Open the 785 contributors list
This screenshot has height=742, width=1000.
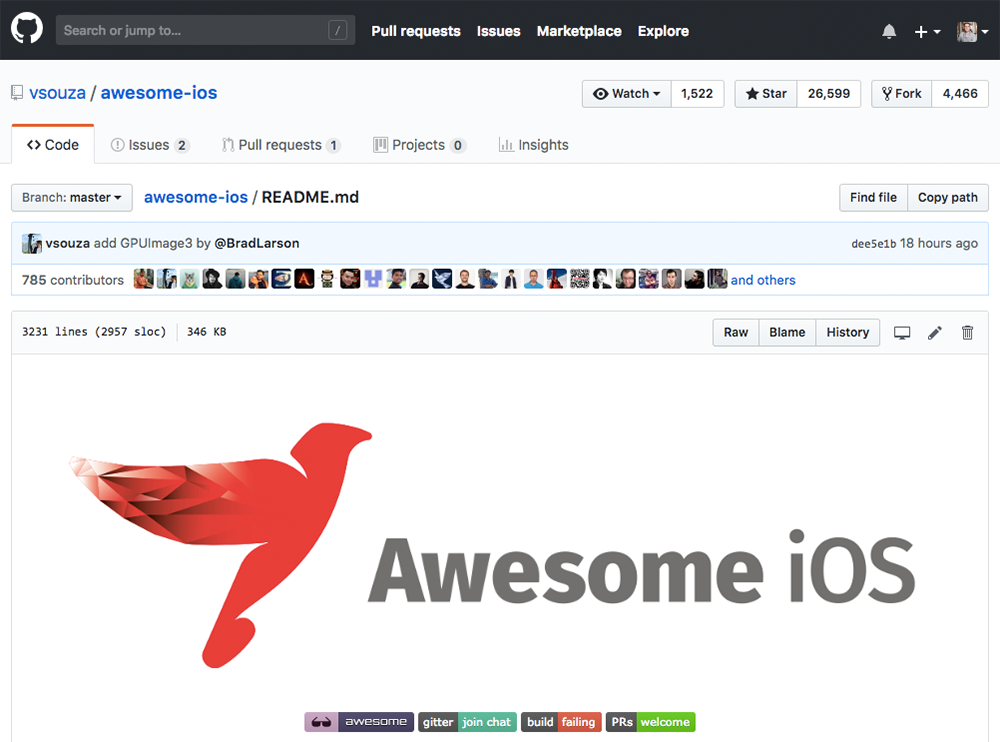(x=73, y=280)
